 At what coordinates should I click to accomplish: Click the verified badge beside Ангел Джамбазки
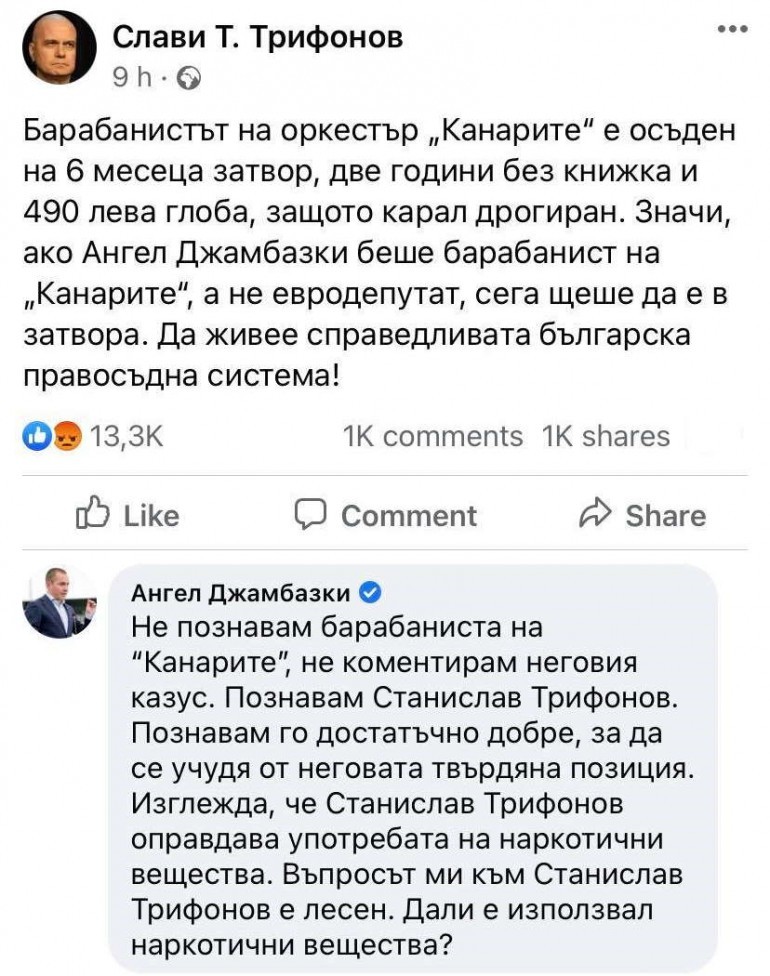click(368, 594)
